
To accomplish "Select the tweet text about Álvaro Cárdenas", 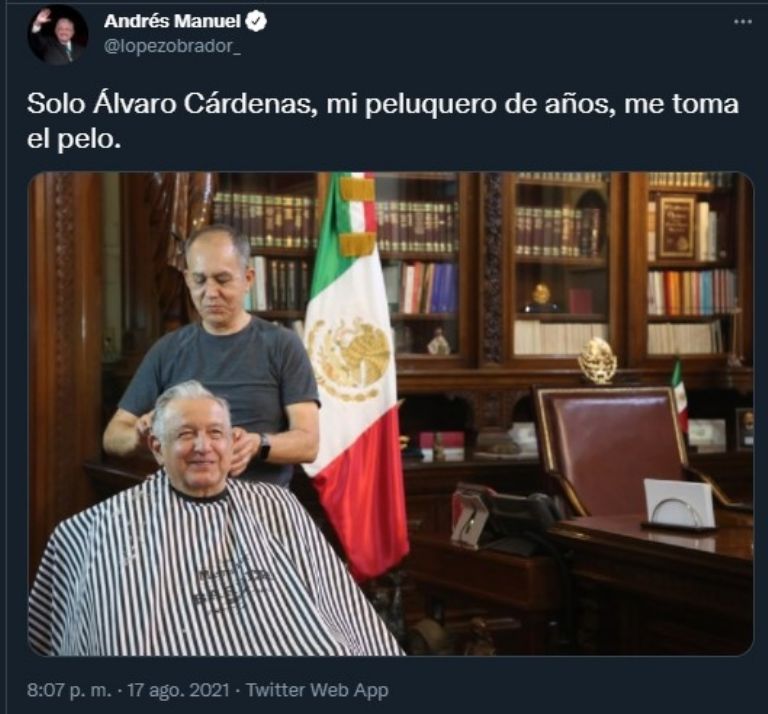I will click(383, 122).
